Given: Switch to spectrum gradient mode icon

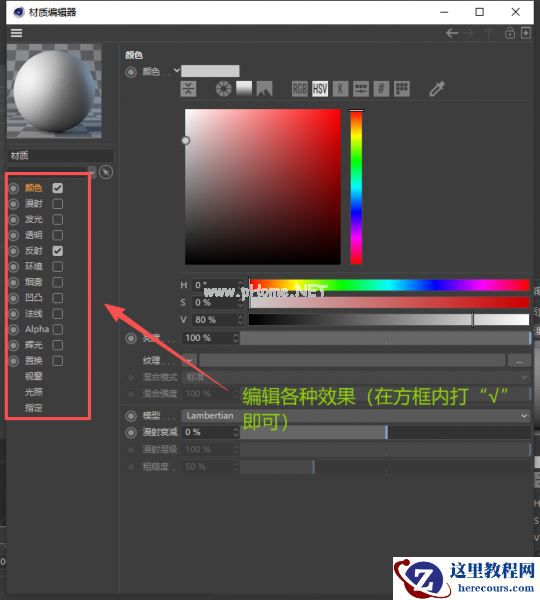Looking at the screenshot, I should tap(244, 89).
